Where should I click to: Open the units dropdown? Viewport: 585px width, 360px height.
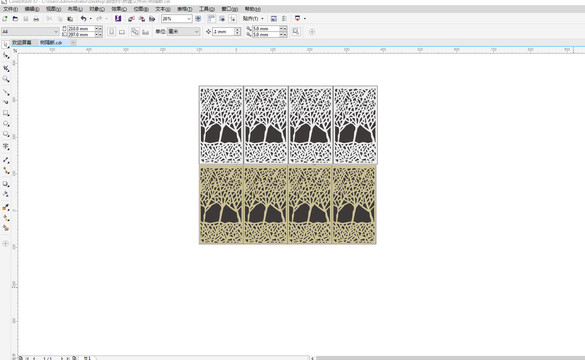[x=197, y=32]
